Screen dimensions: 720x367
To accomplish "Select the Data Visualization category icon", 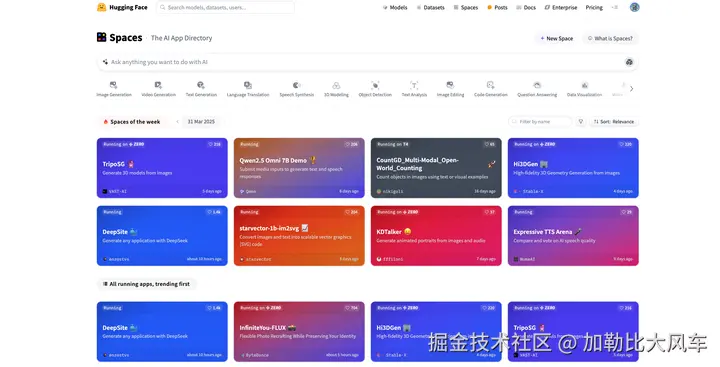I will [x=585, y=85].
